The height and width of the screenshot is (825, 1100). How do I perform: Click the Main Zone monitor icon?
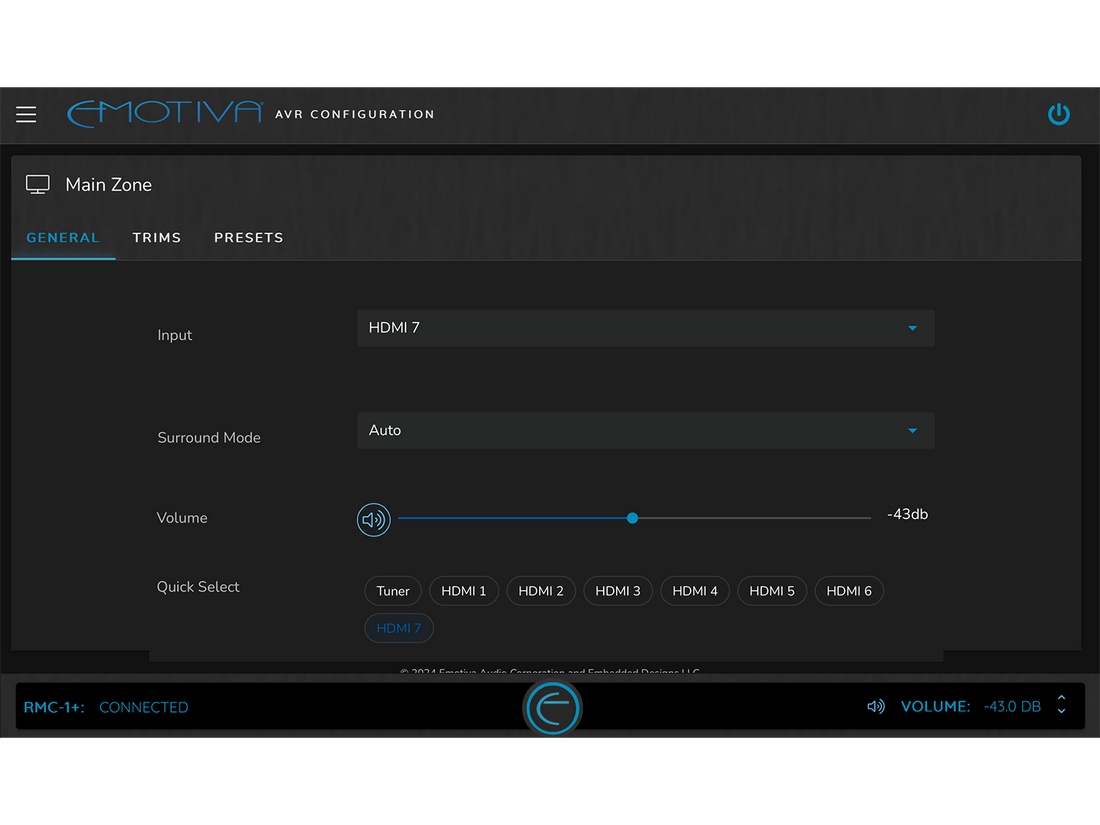tap(38, 185)
